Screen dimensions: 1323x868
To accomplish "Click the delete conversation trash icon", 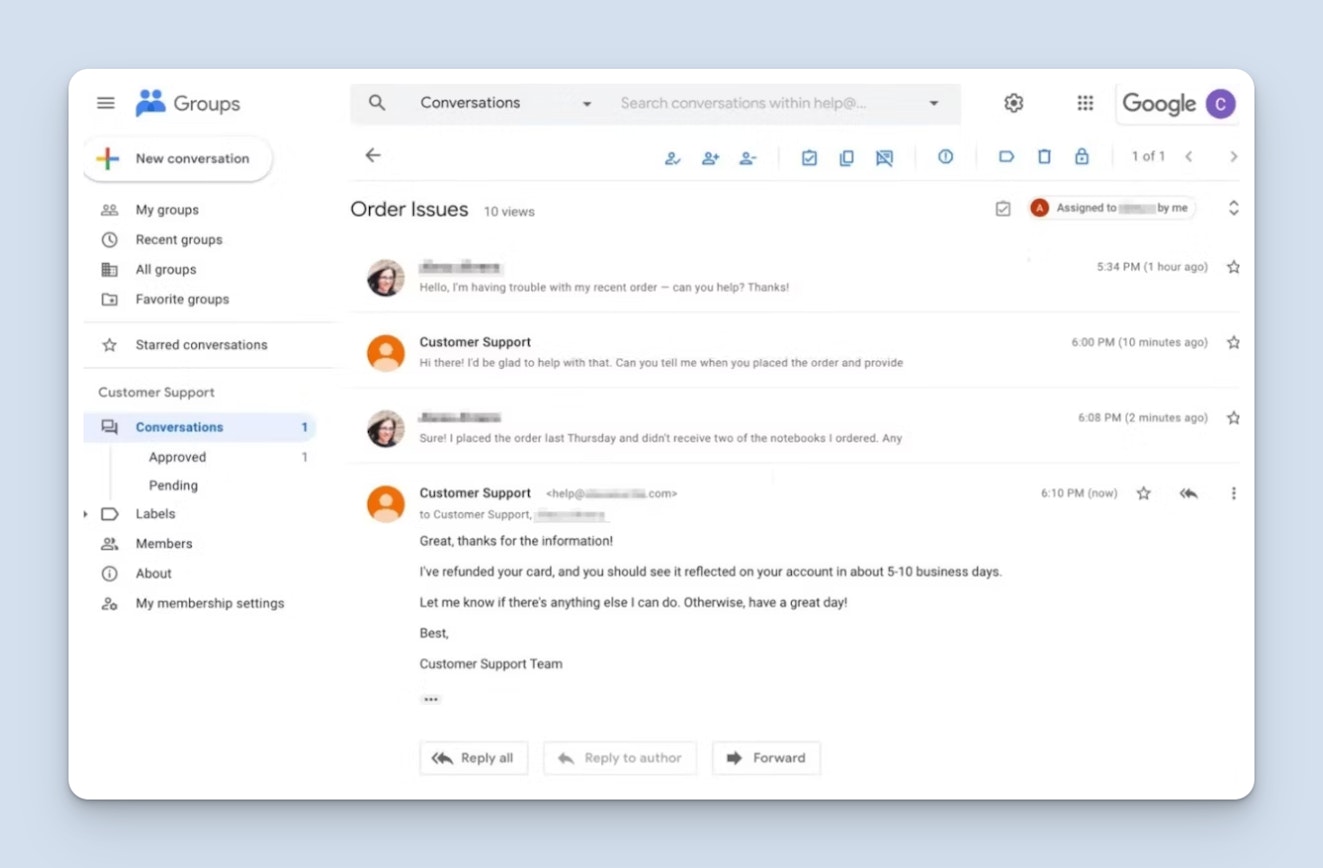I will [x=1044, y=157].
